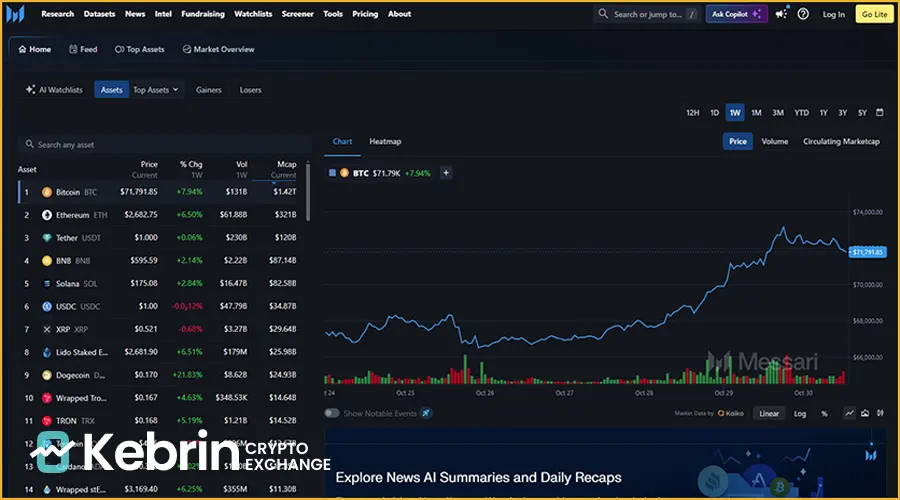The width and height of the screenshot is (900, 500).
Task: Switch chart metric to Circulating Marketcap
Action: click(x=841, y=141)
